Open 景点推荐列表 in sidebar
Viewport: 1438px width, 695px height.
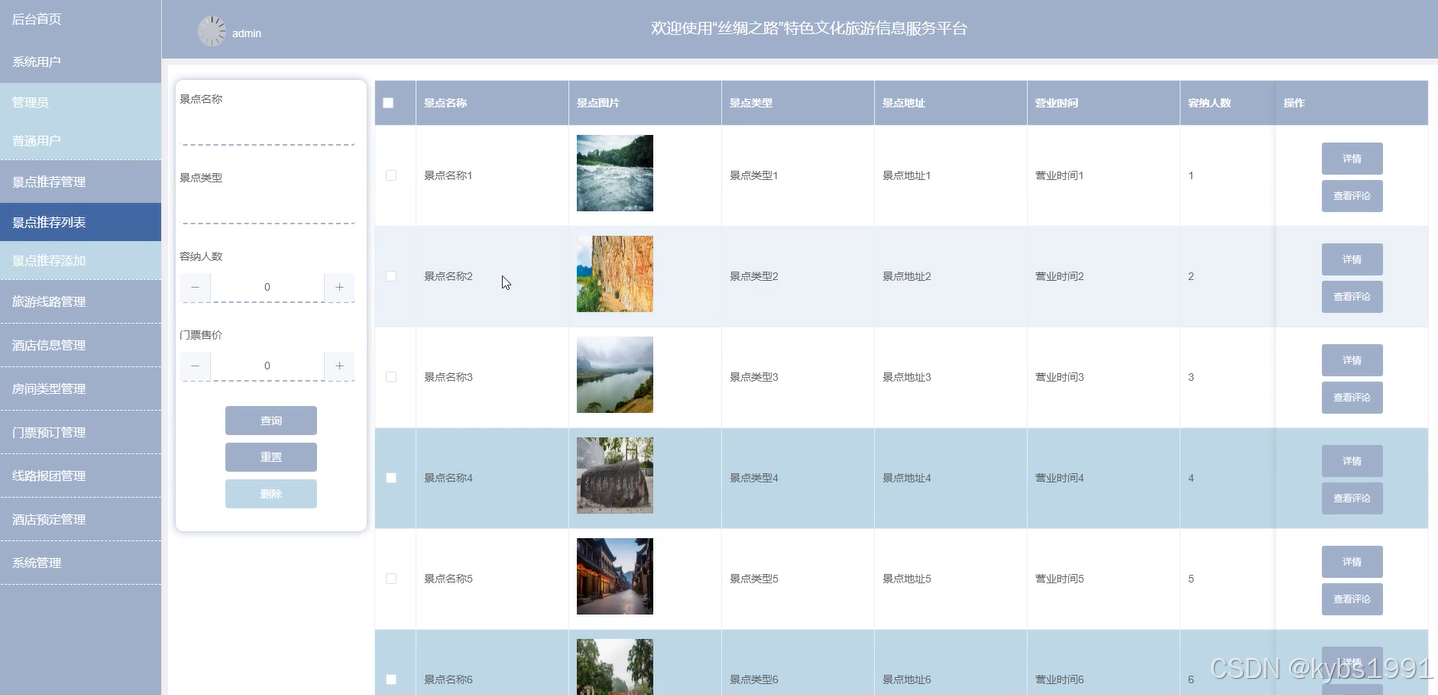click(80, 222)
